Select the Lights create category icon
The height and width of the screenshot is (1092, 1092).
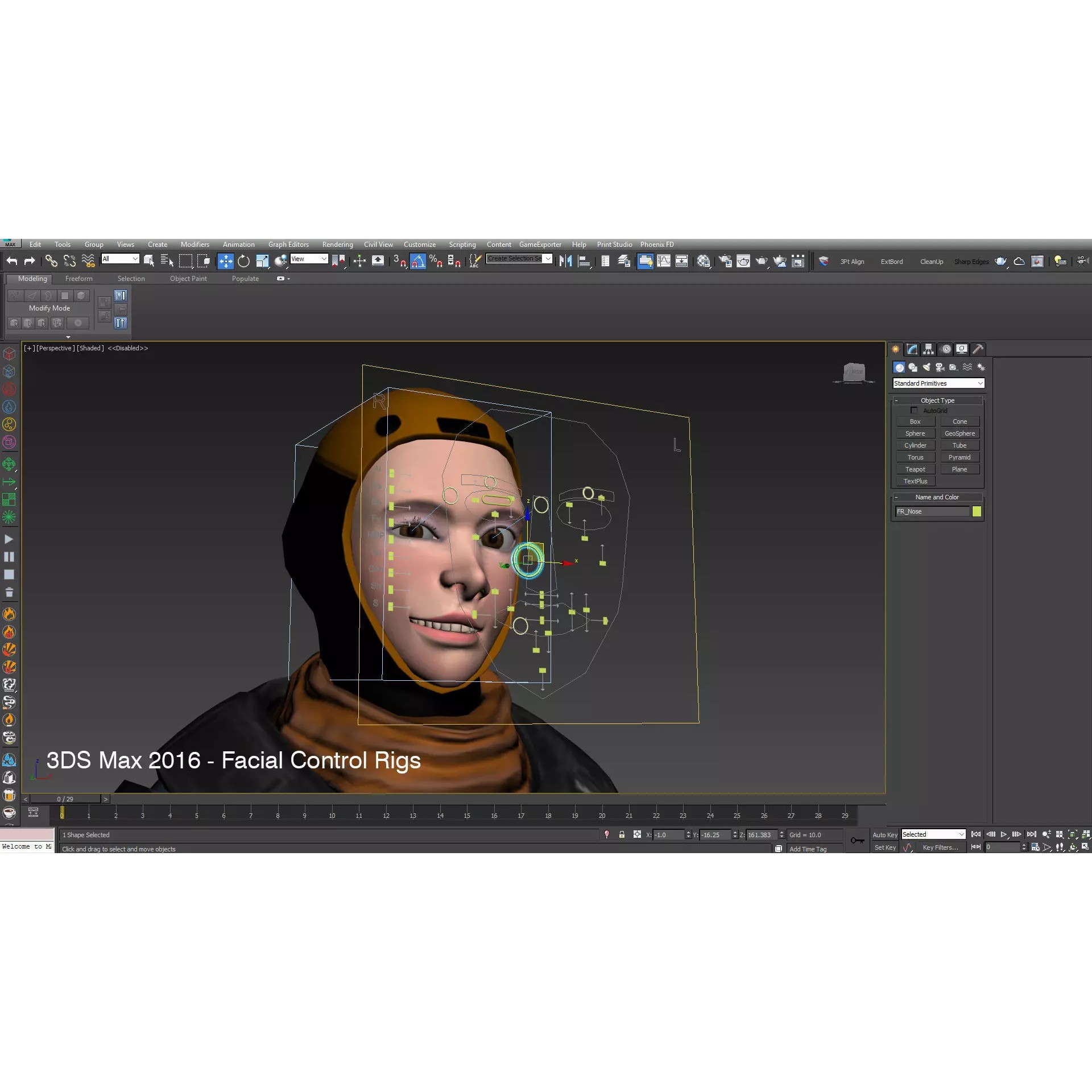click(x=926, y=367)
